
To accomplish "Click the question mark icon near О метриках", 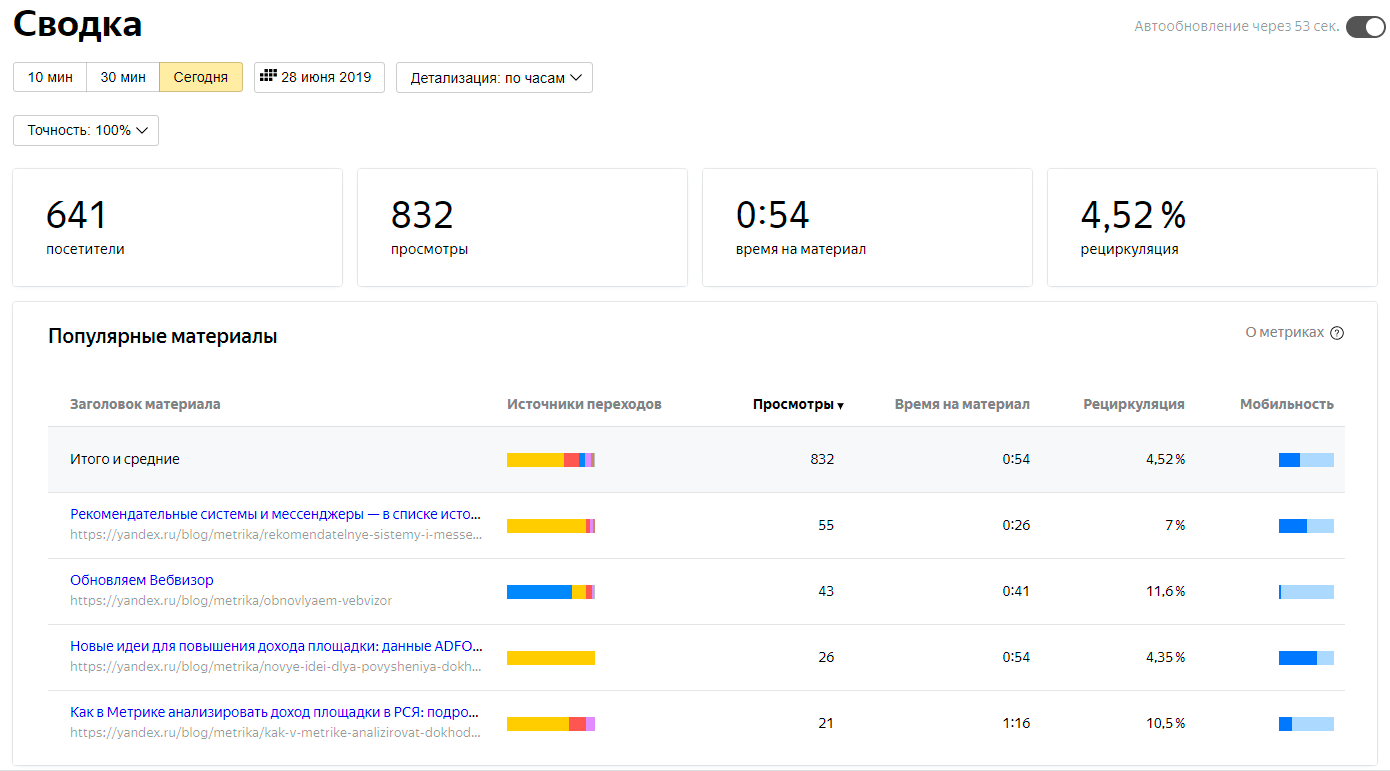I will pyautogui.click(x=1337, y=333).
